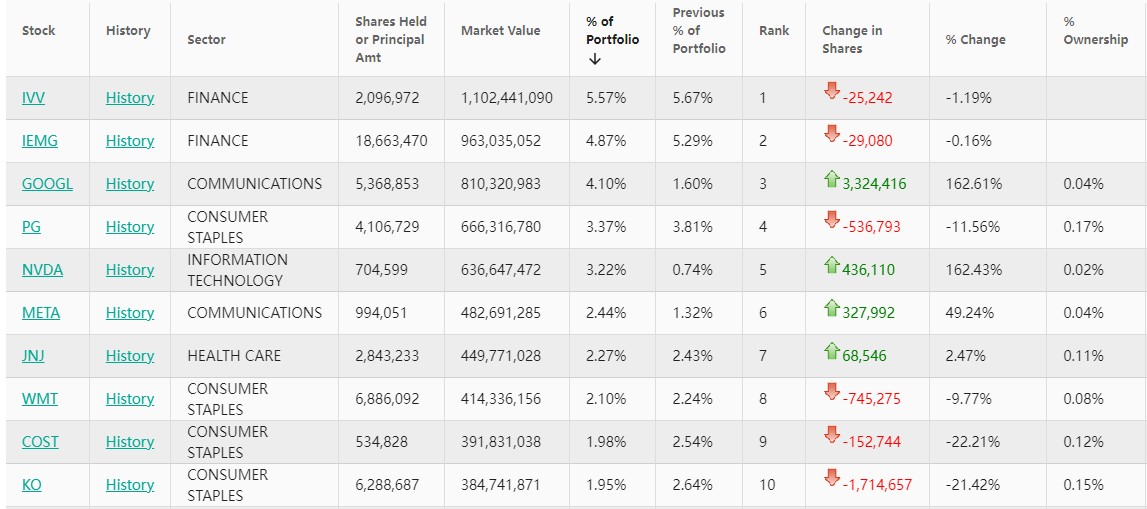This screenshot has width=1147, height=509.
Task: View History for COST
Action: click(130, 442)
